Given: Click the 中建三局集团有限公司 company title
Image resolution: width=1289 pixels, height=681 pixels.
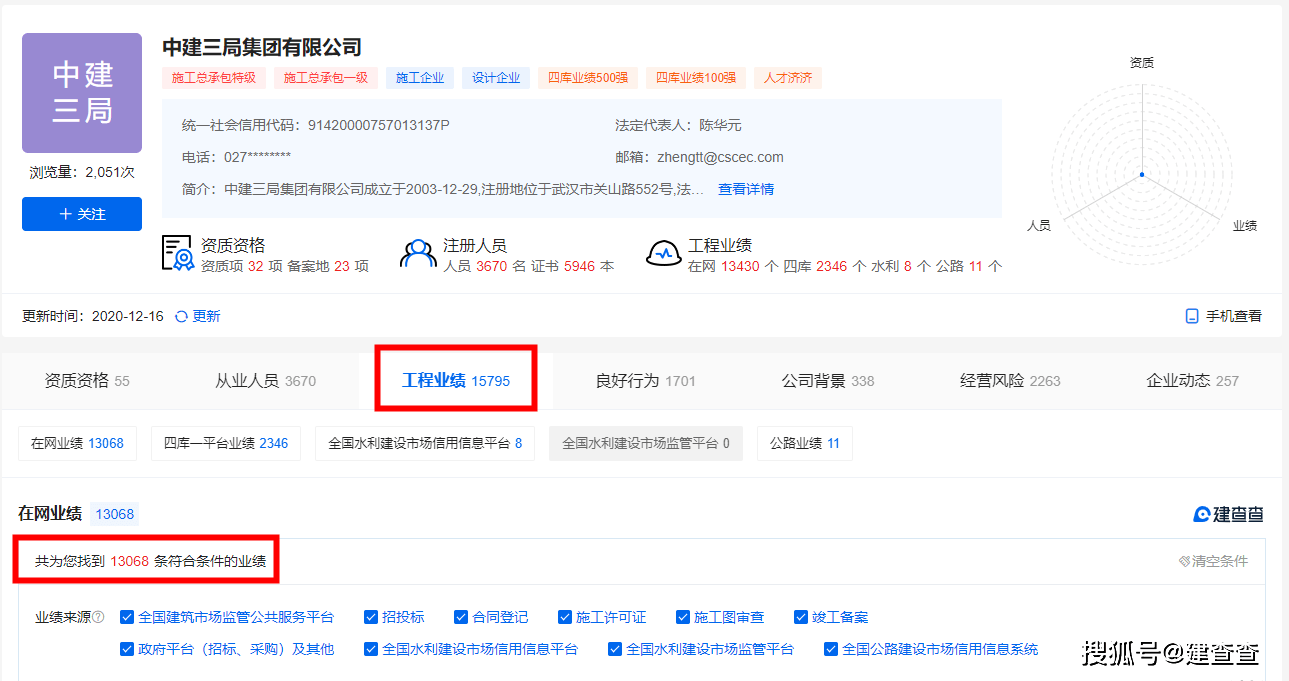Looking at the screenshot, I should coord(262,47).
